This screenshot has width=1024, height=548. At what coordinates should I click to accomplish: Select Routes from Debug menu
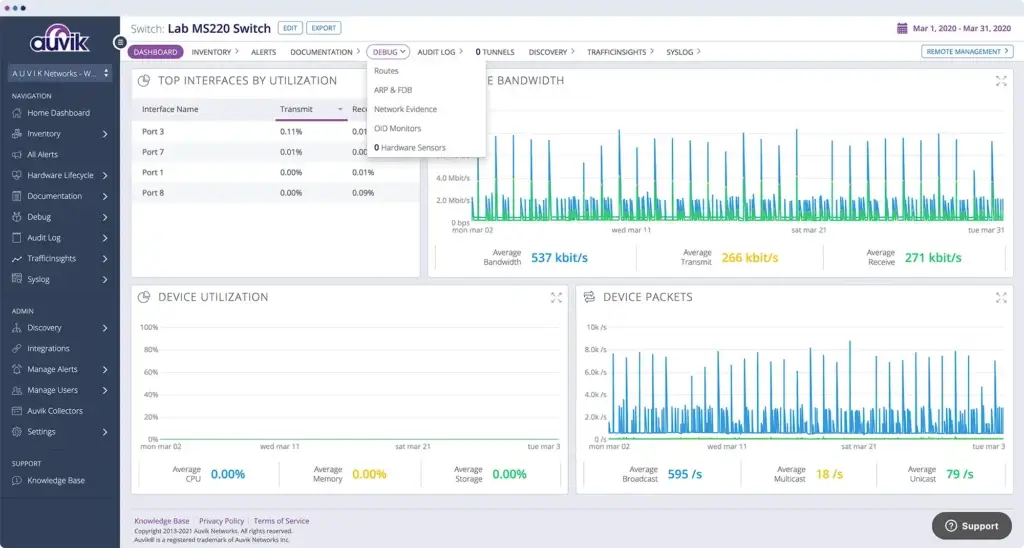coord(386,71)
